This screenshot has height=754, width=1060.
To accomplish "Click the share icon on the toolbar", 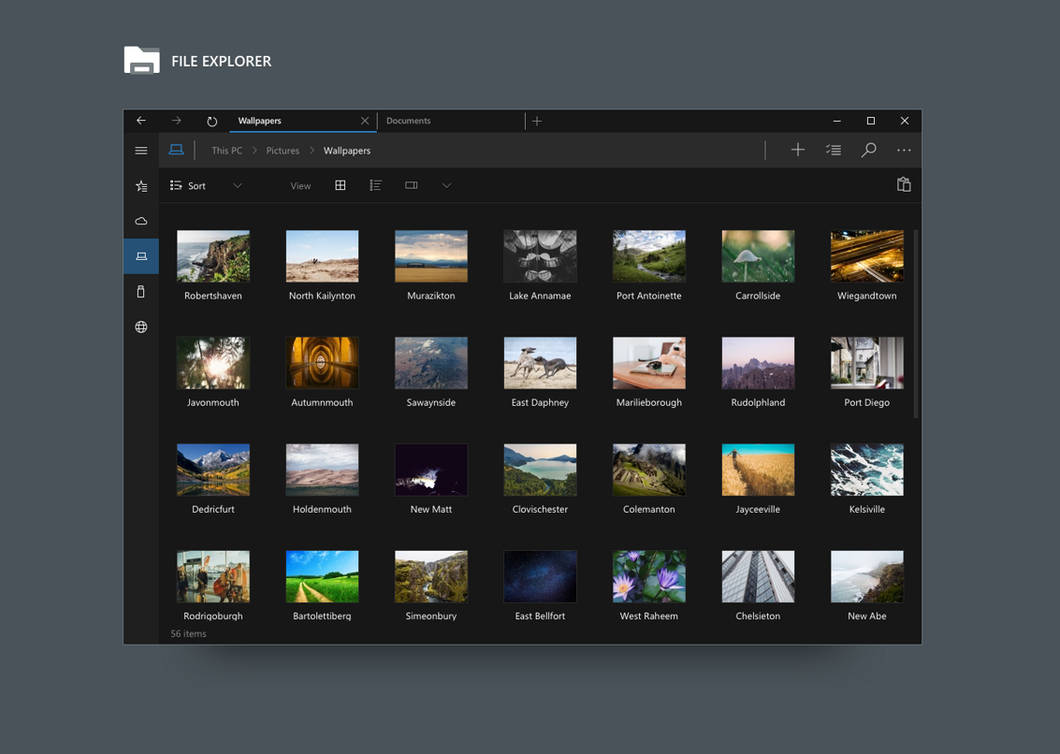I will (904, 184).
